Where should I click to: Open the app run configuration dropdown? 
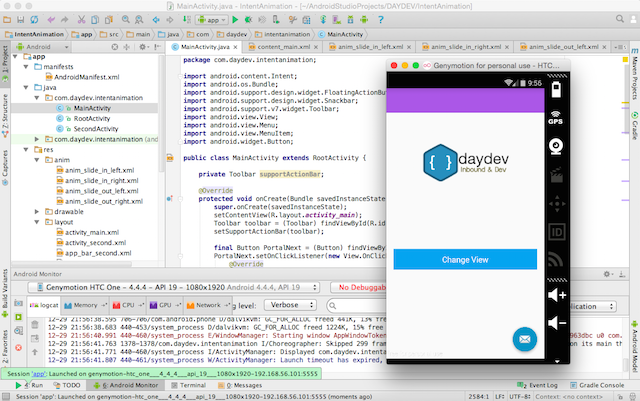(x=212, y=20)
